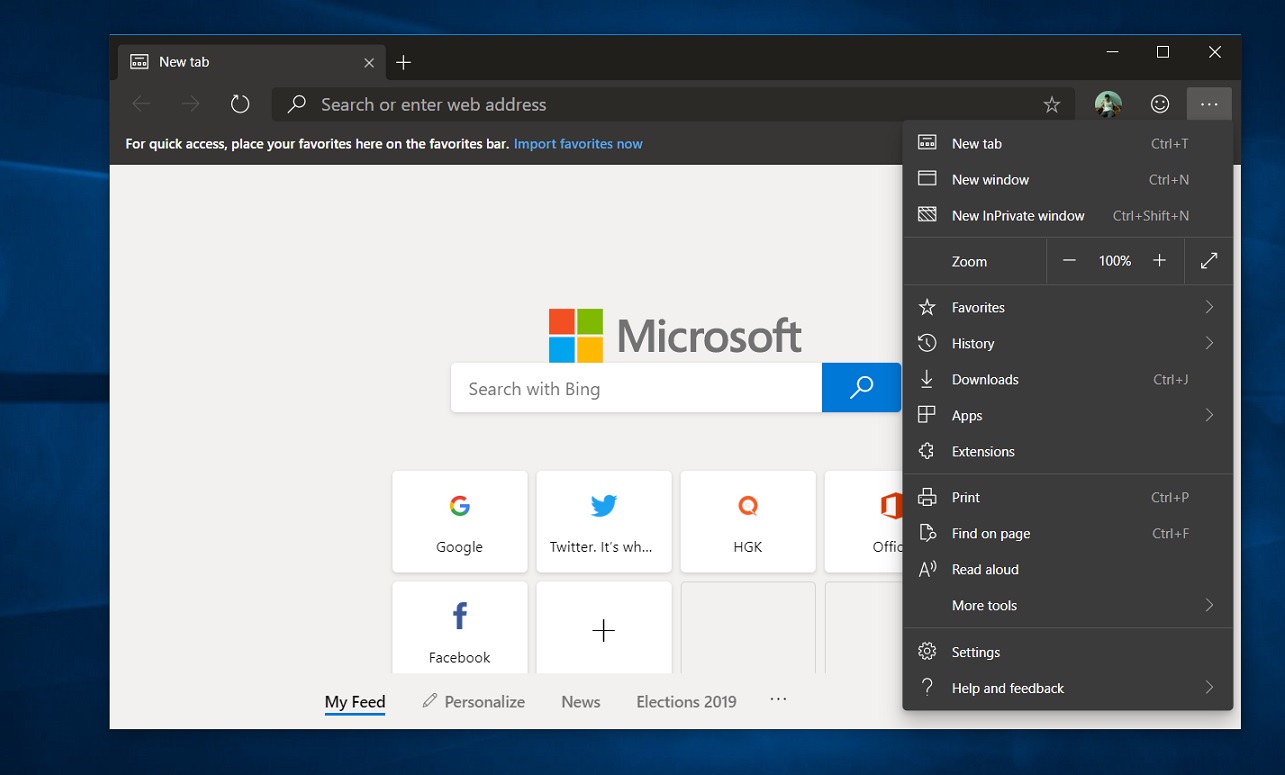The image size is (1285, 775).
Task: Switch to the News feed tab
Action: 580,701
